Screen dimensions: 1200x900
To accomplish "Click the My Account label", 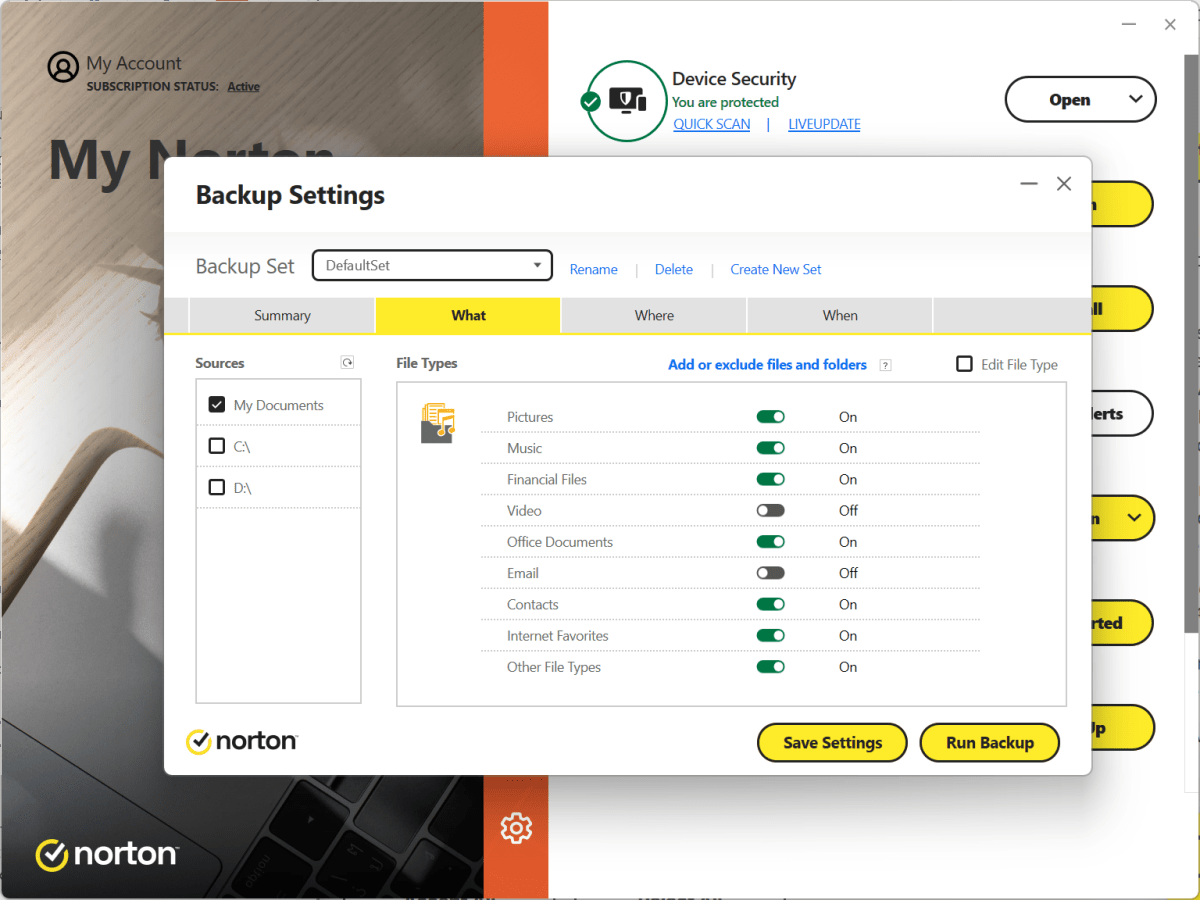I will 134,63.
